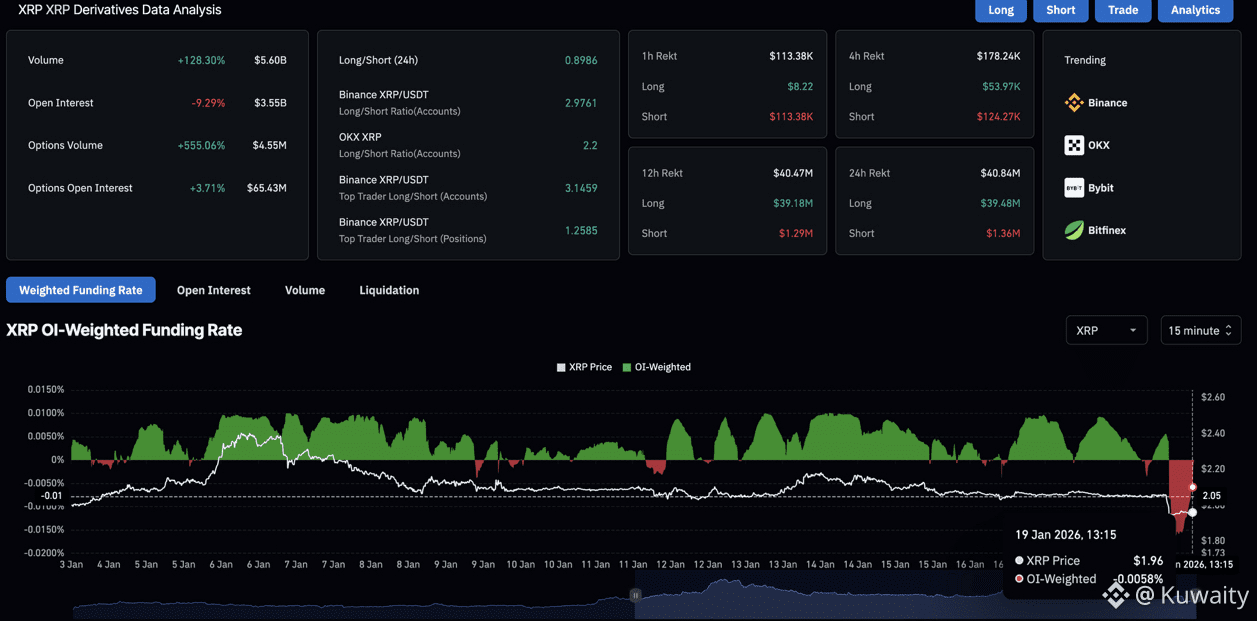Click the white XRP price marker dot
Screen dimensions: 1257x621
[x=1192, y=512]
